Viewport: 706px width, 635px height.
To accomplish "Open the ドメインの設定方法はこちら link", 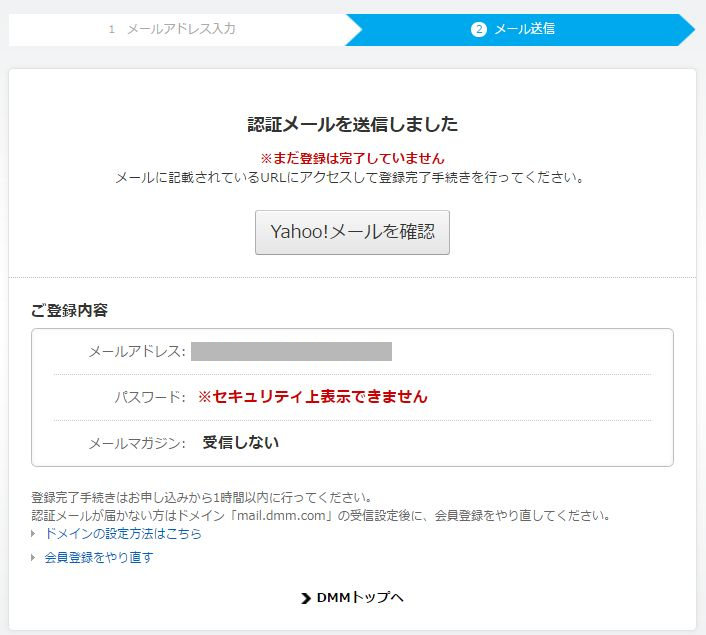I will click(x=123, y=534).
